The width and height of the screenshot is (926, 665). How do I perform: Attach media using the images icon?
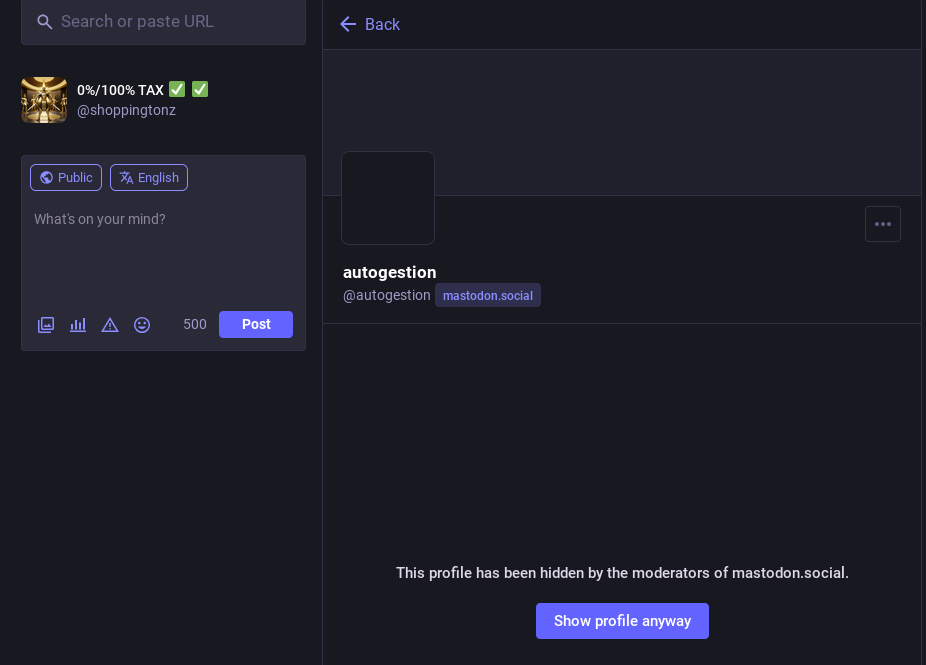[x=46, y=325]
